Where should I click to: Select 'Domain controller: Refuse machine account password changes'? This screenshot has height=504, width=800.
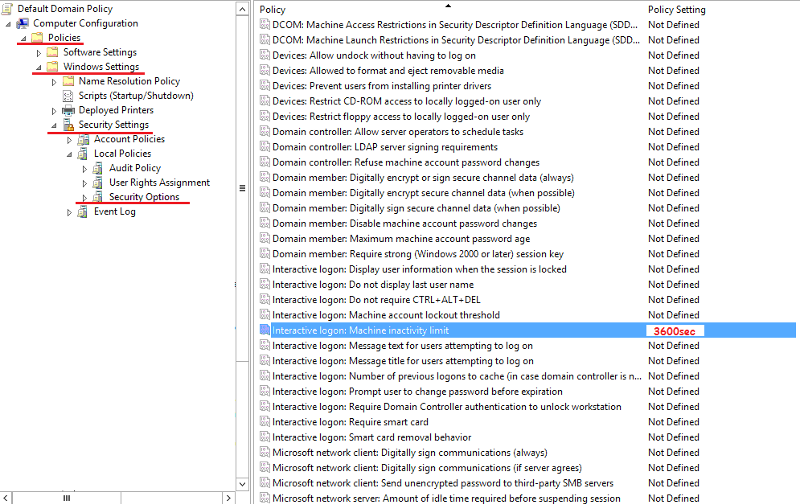tap(406, 162)
